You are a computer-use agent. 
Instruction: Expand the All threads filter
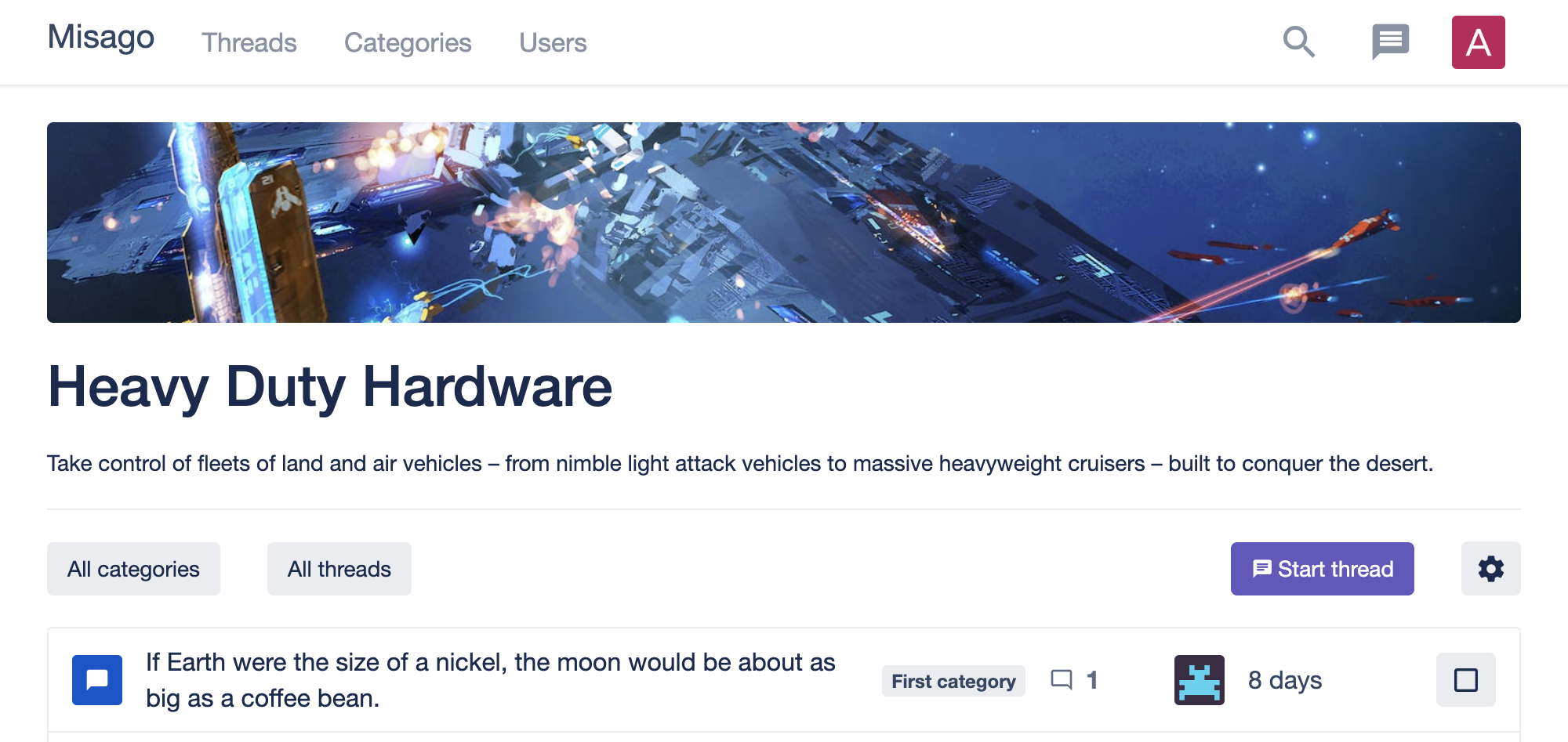click(339, 569)
